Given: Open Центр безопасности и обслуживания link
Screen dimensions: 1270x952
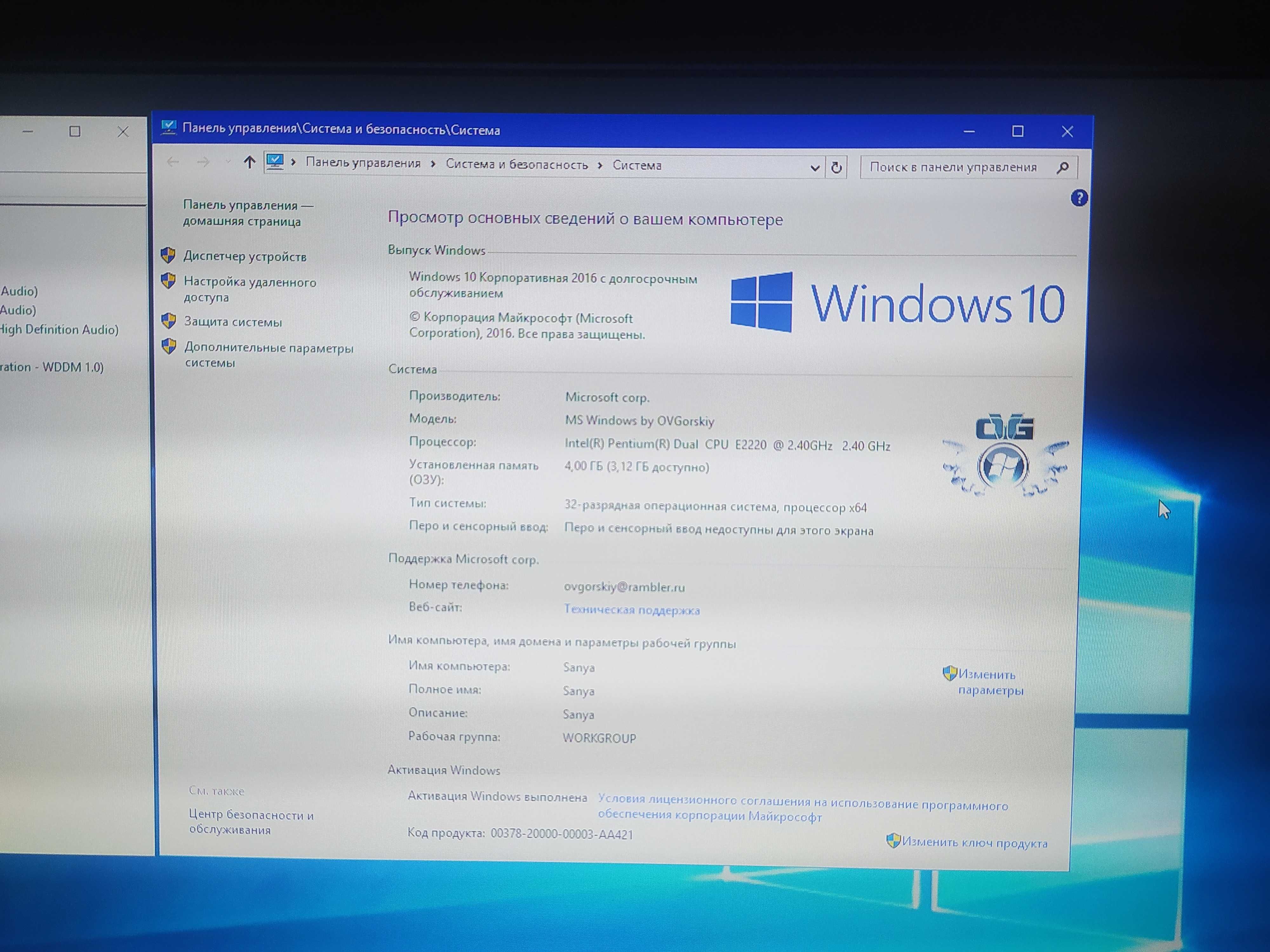Looking at the screenshot, I should tap(251, 822).
